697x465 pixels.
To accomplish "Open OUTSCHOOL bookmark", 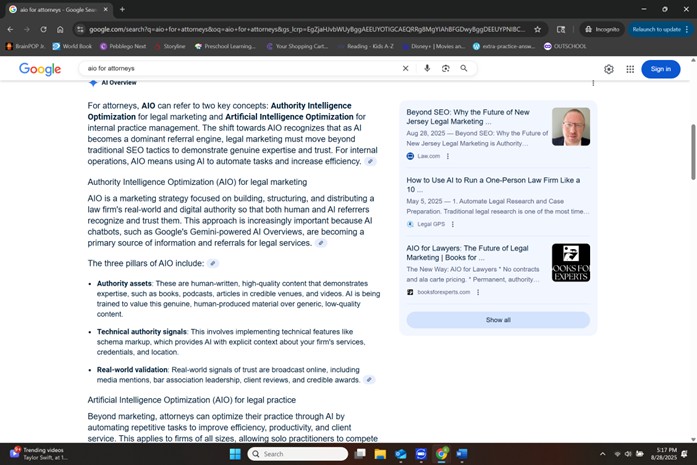I will coord(565,46).
